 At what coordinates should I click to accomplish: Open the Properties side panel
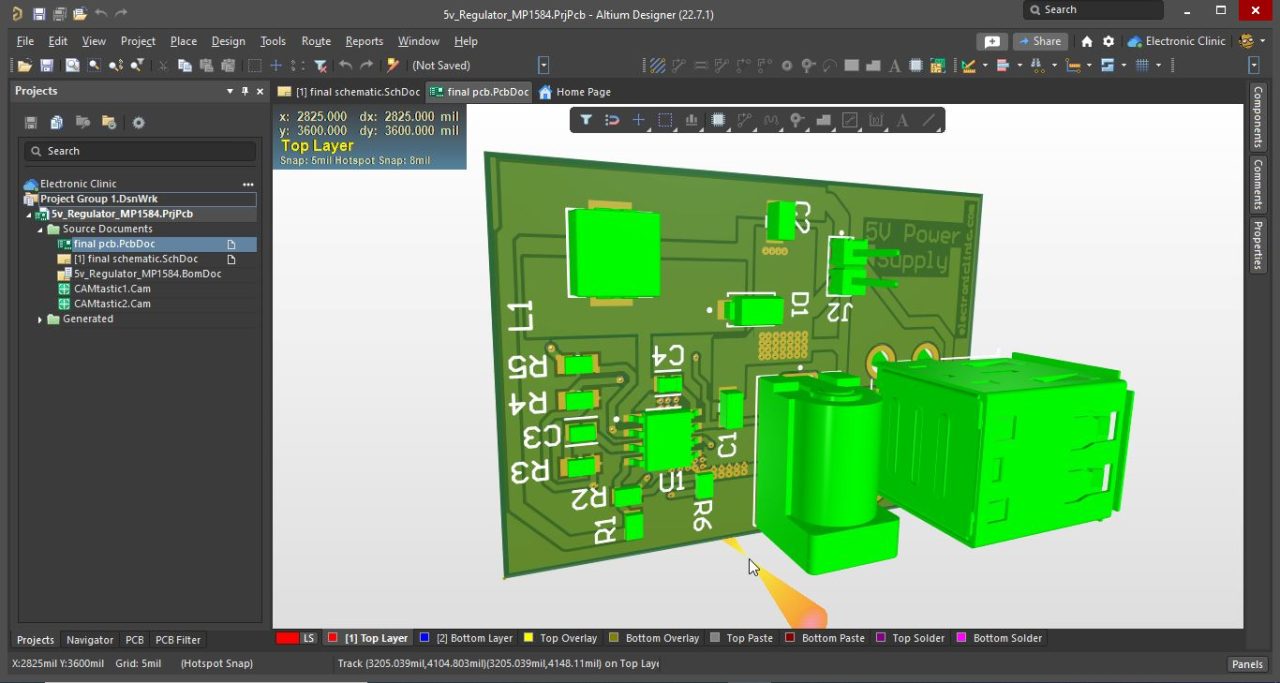click(1258, 245)
